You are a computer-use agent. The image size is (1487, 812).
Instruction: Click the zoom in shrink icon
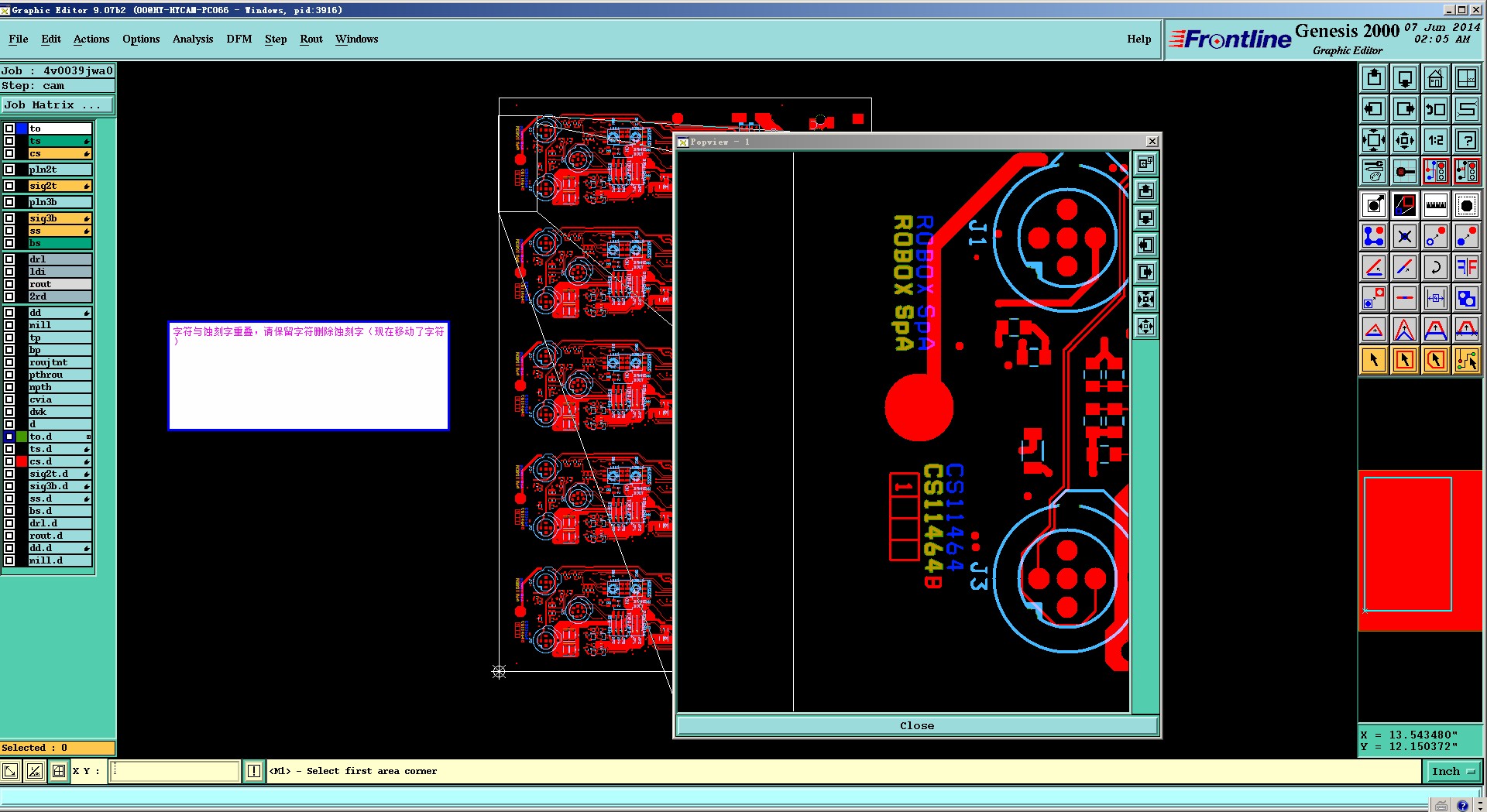pos(1405,140)
